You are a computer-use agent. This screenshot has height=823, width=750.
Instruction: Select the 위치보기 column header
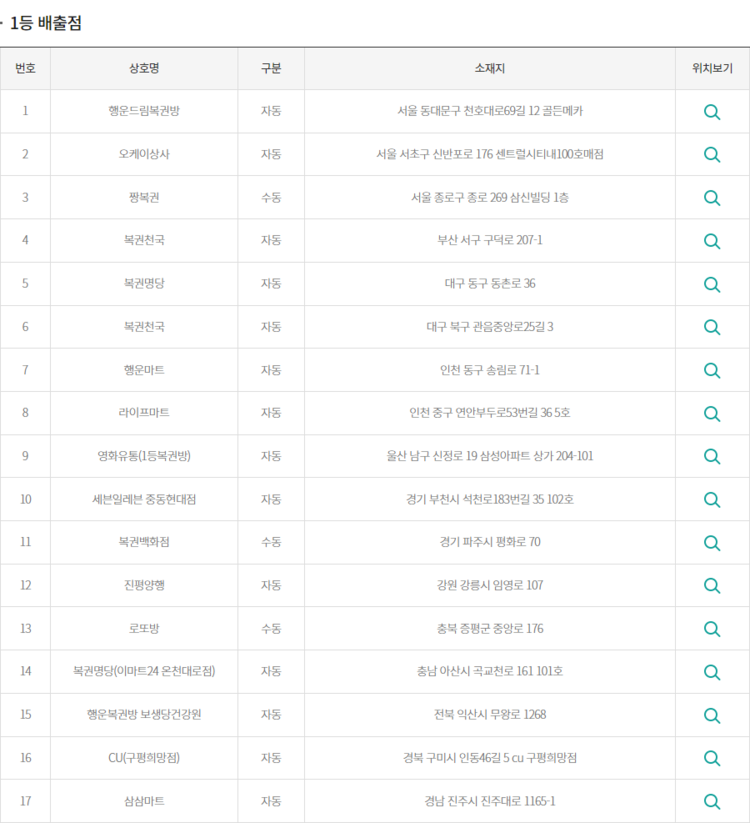(712, 68)
